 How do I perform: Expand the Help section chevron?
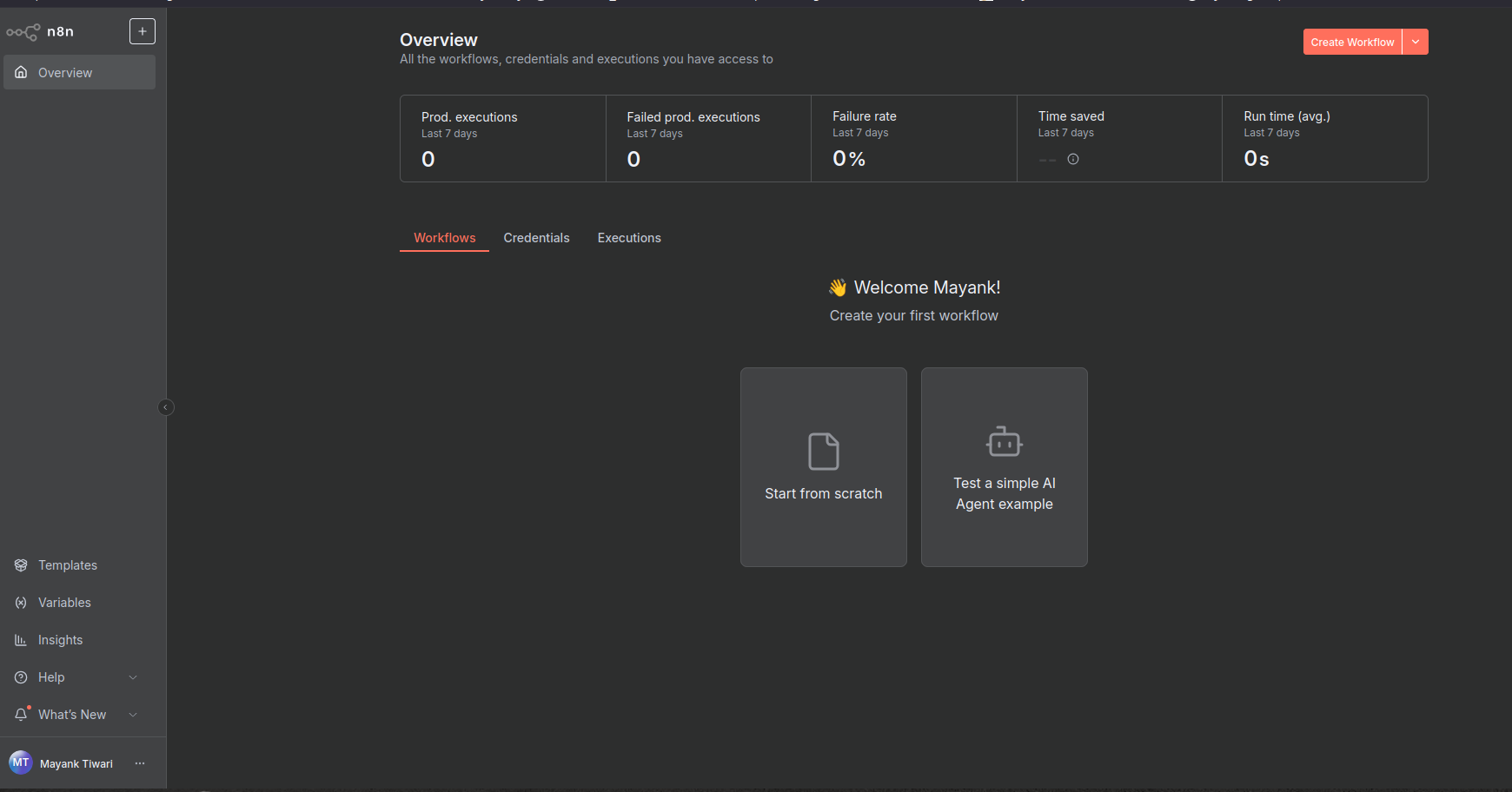(x=133, y=676)
